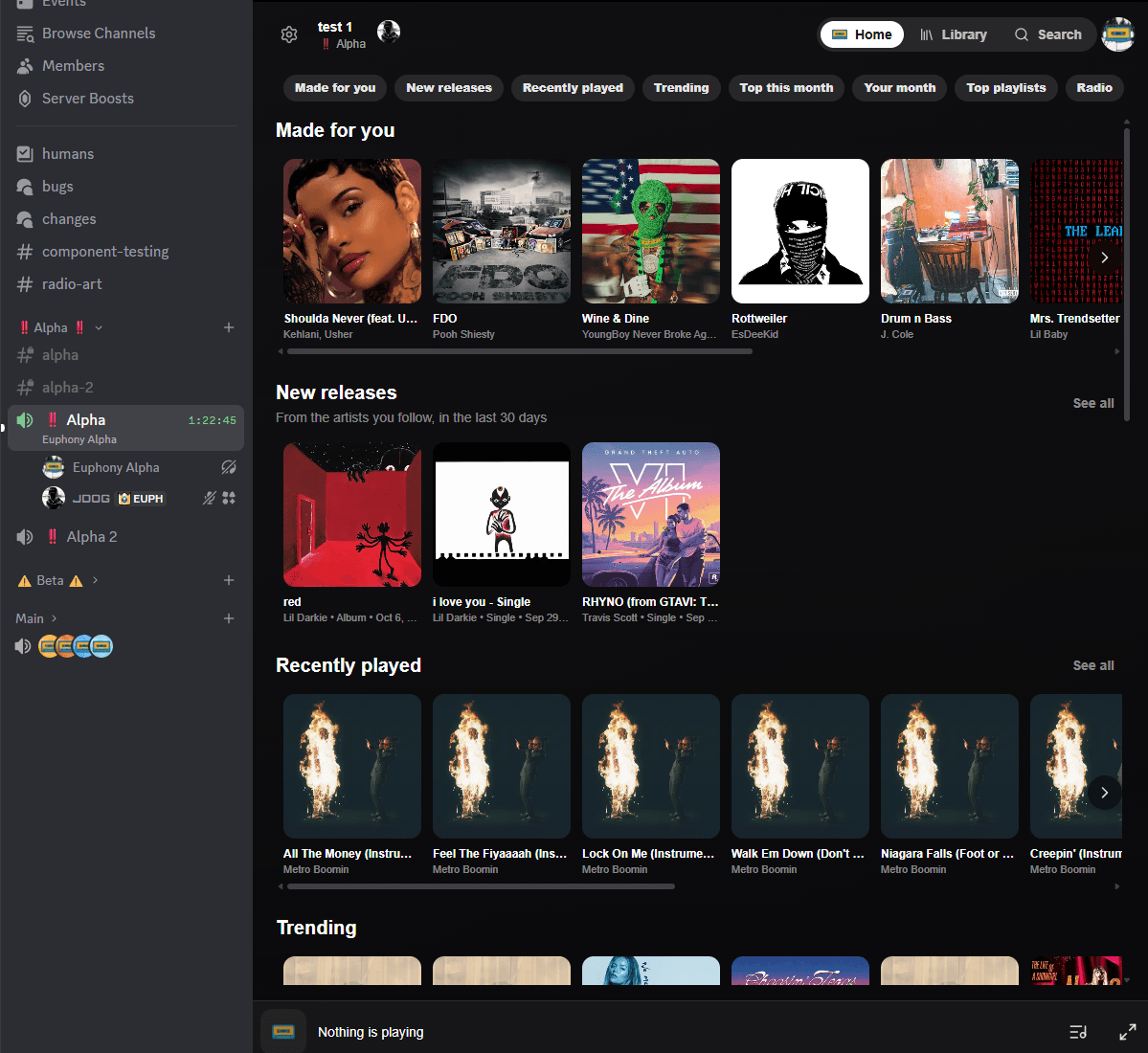Select the Trending chip
The image size is (1148, 1053).
pos(681,88)
